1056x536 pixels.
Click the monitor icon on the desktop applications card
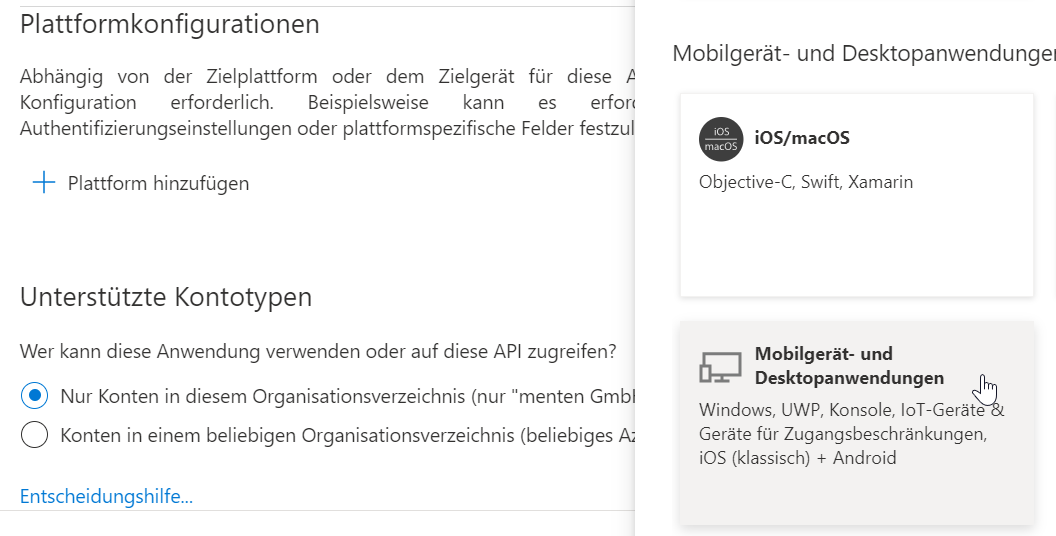(720, 367)
